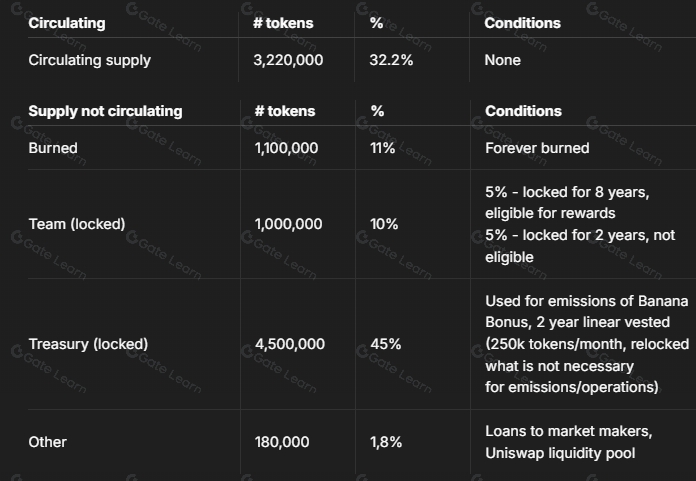Click the locked for 8 years text
Image resolution: width=696 pixels, height=481 pixels.
click(586, 192)
